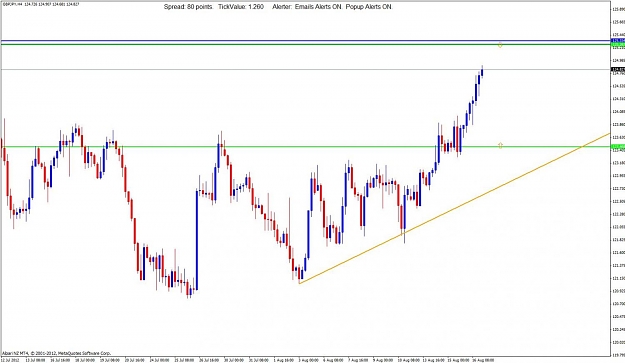Click the blue price label on the scale
The width and height of the screenshot is (625, 363).
click(x=618, y=41)
